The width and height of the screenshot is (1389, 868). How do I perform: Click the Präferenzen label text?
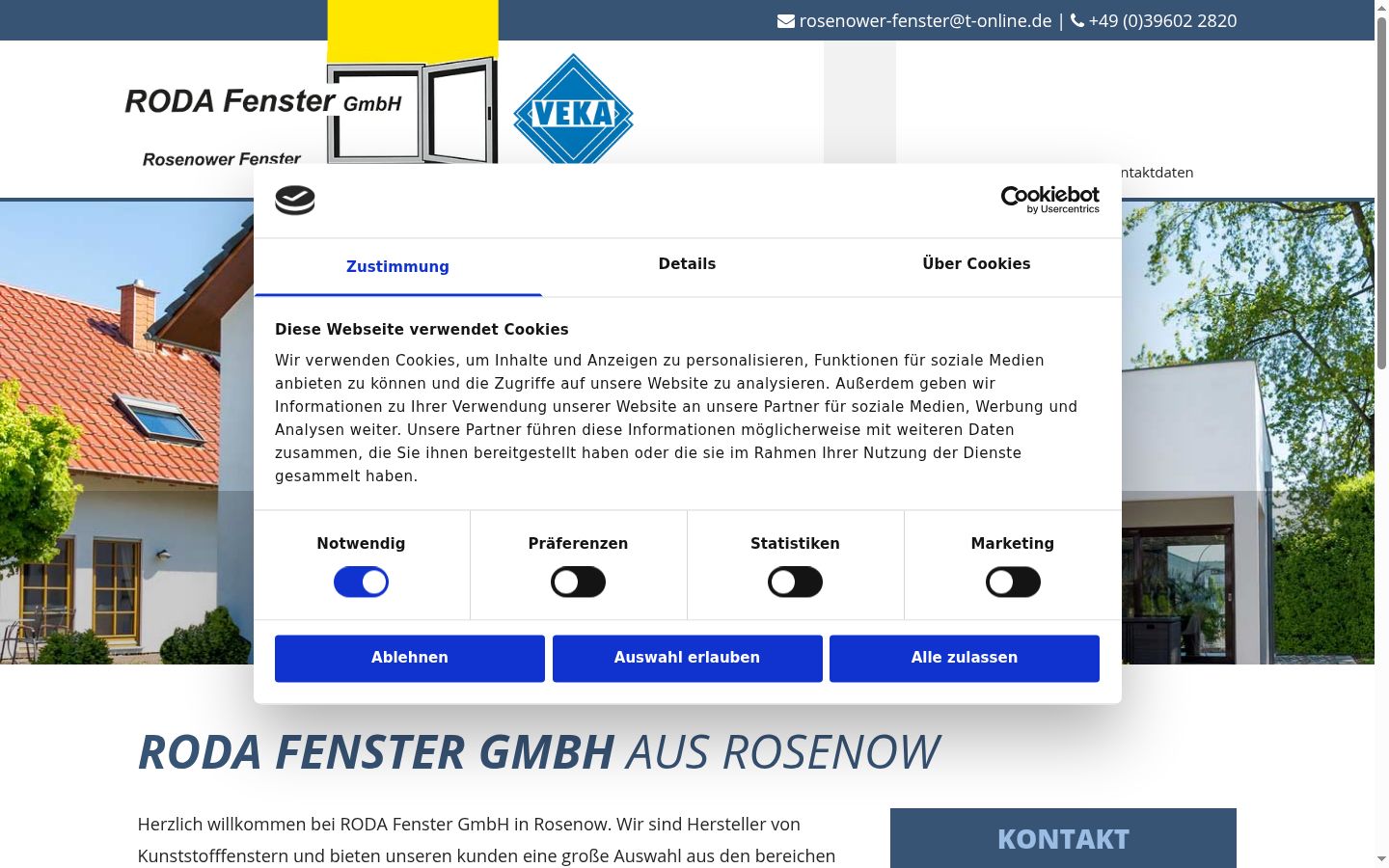pyautogui.click(x=578, y=544)
